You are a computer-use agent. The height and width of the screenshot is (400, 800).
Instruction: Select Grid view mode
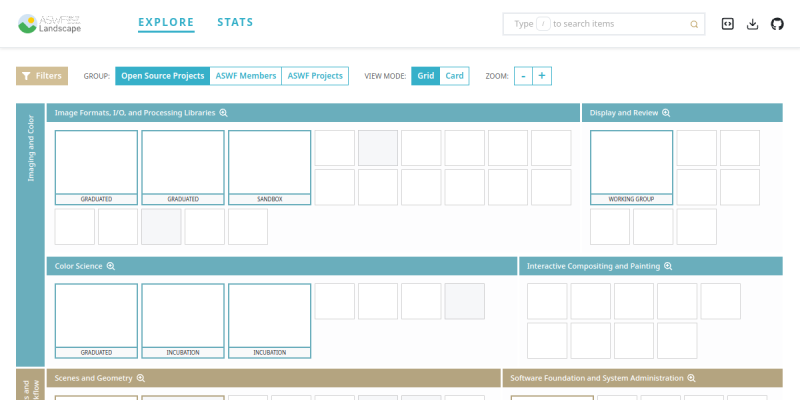(x=426, y=76)
